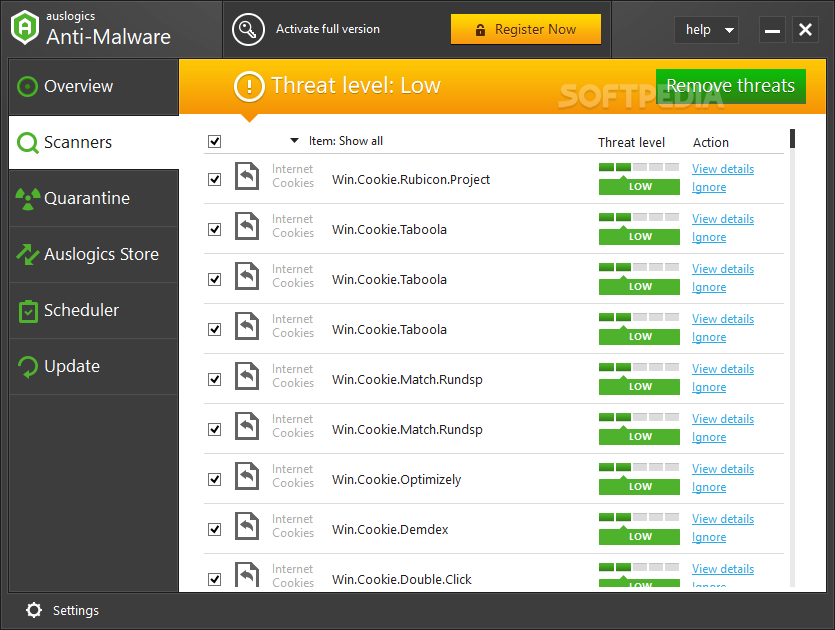The height and width of the screenshot is (630, 835).
Task: Click the file icon for Win.Cookie.Optimizely
Action: click(x=247, y=476)
